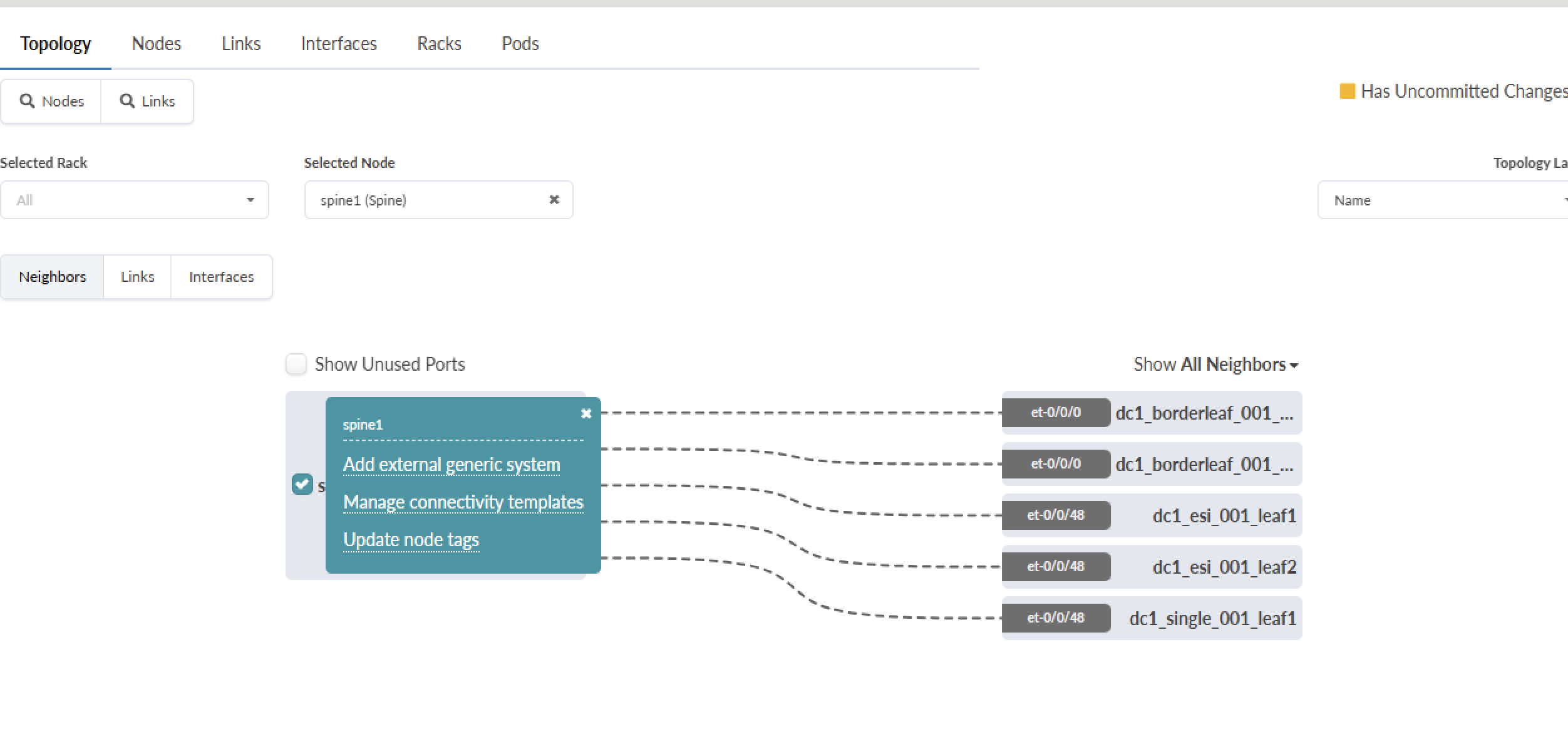1568x734 pixels.
Task: Click the Links search magnifier icon
Action: point(127,101)
